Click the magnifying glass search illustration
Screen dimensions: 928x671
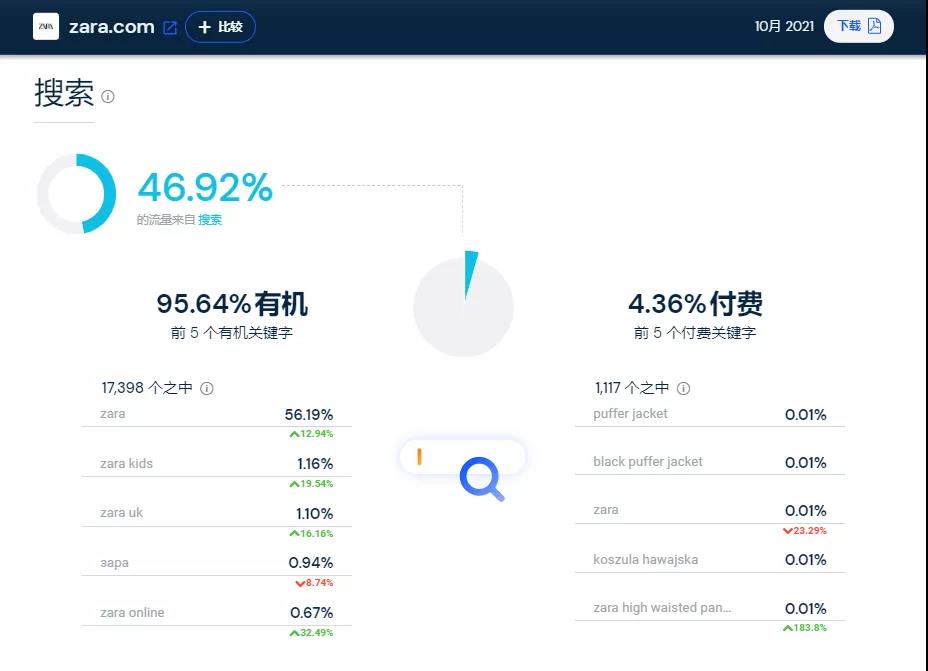(x=481, y=479)
